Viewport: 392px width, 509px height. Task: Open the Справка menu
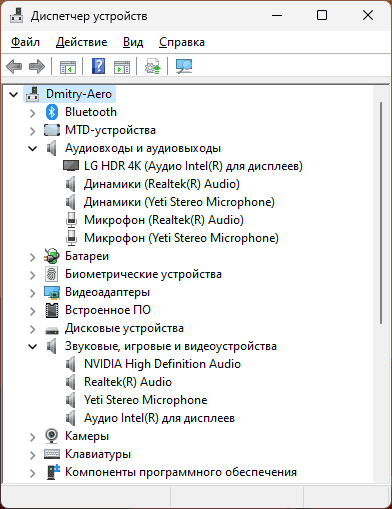click(x=182, y=42)
